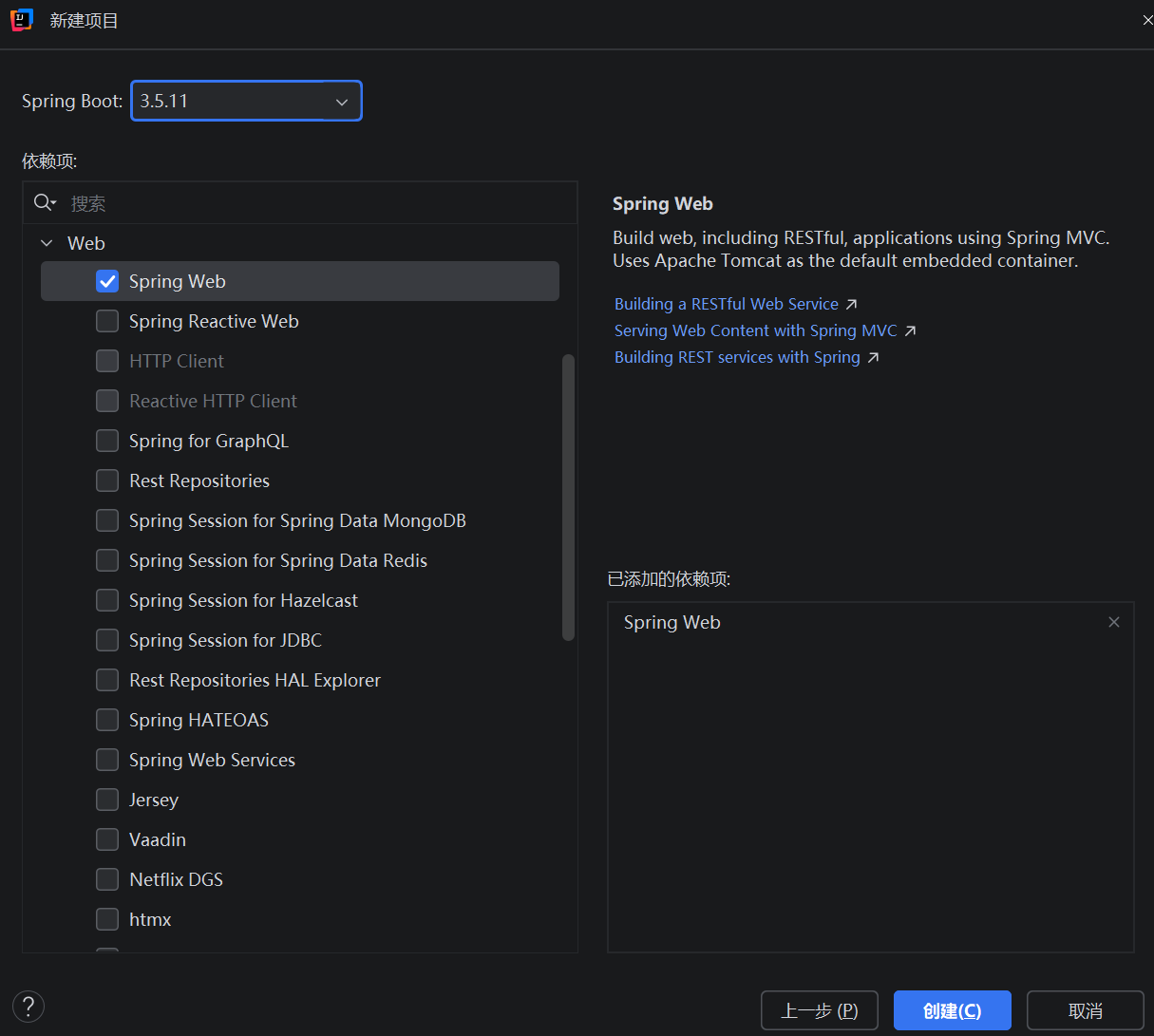This screenshot has width=1154, height=1036.
Task: Uncheck the Spring Web checkbox
Action: pos(107,281)
